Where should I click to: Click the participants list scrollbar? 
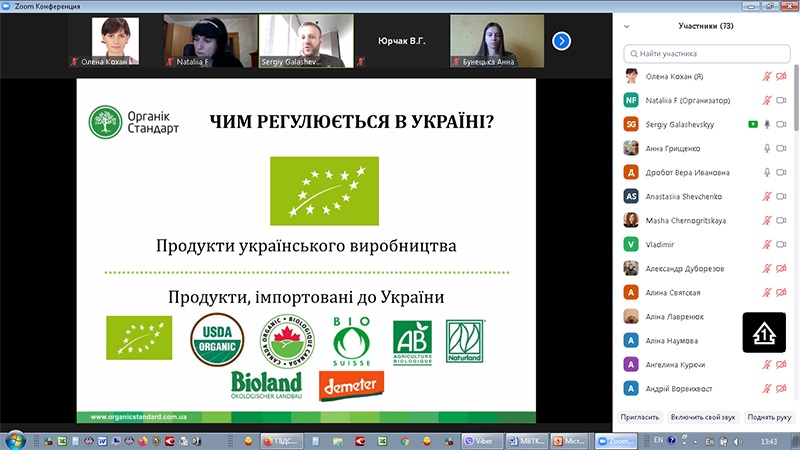796,97
